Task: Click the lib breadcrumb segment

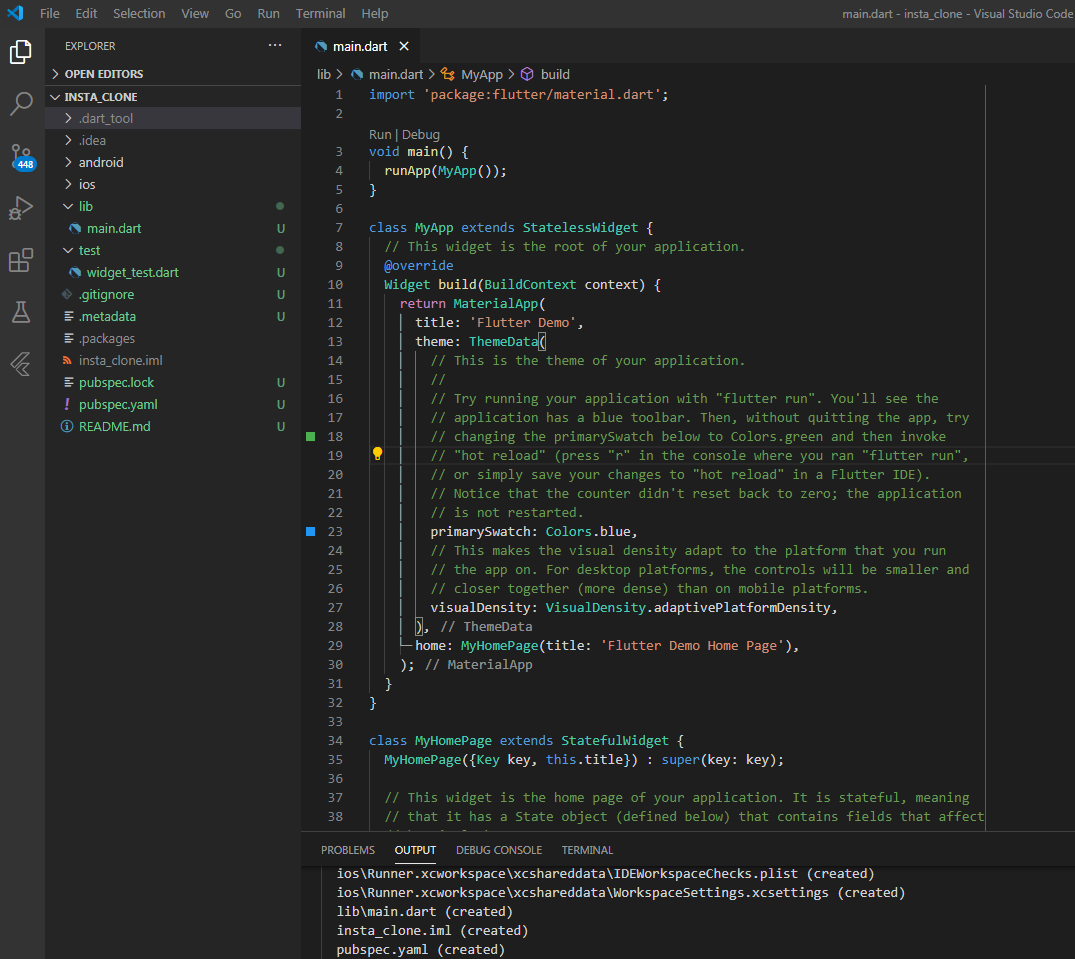Action: [x=324, y=74]
